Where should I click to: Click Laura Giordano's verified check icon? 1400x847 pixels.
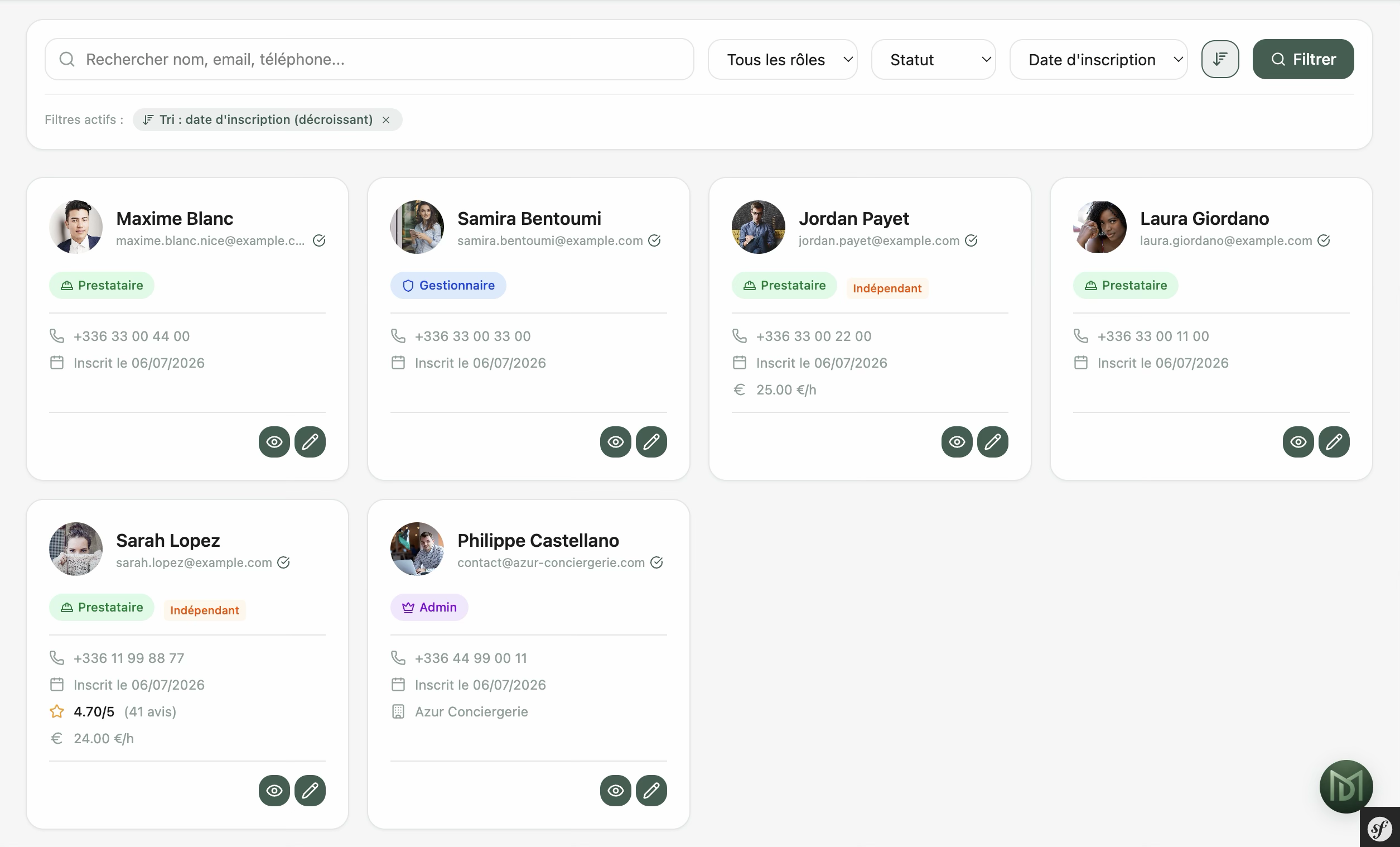(1323, 240)
